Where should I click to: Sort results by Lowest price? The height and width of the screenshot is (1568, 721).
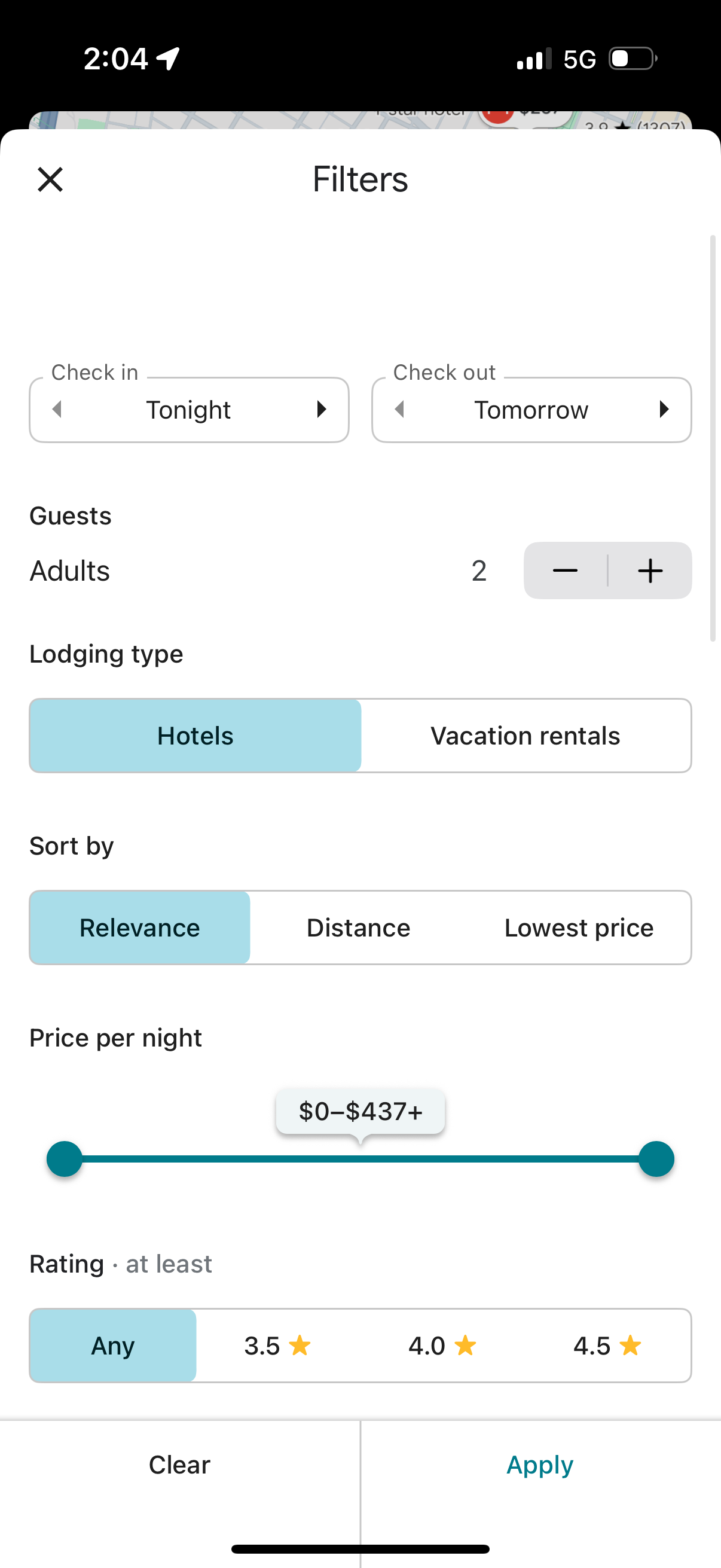pyautogui.click(x=579, y=928)
